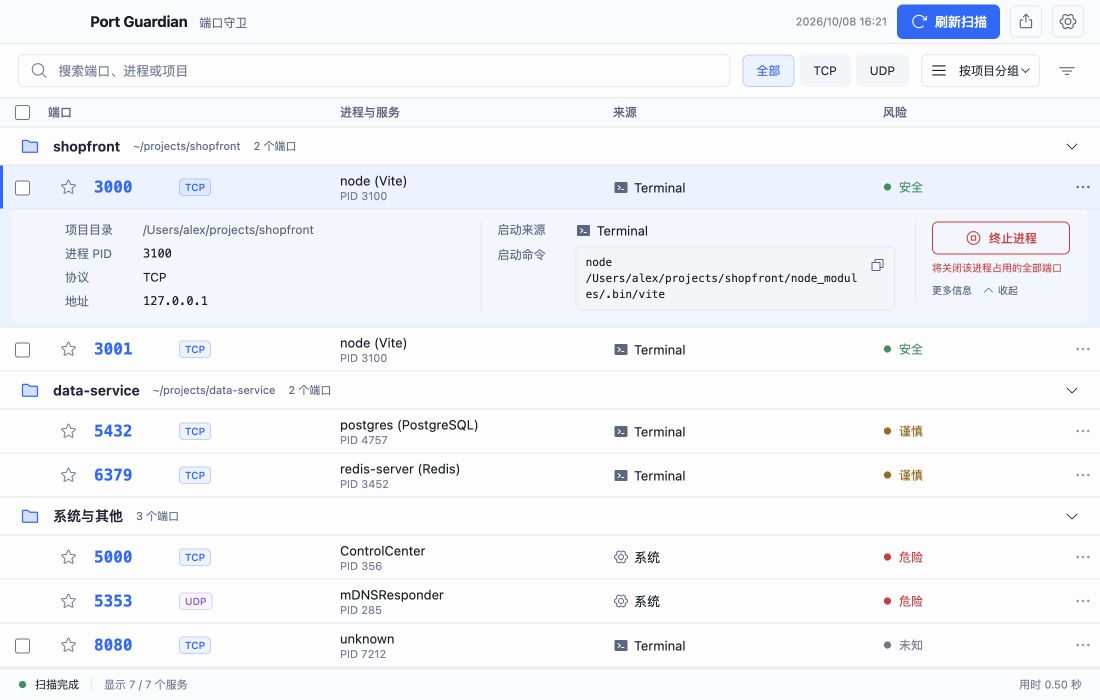Collapse the data-service group chevron
1100x700 pixels.
tap(1071, 391)
